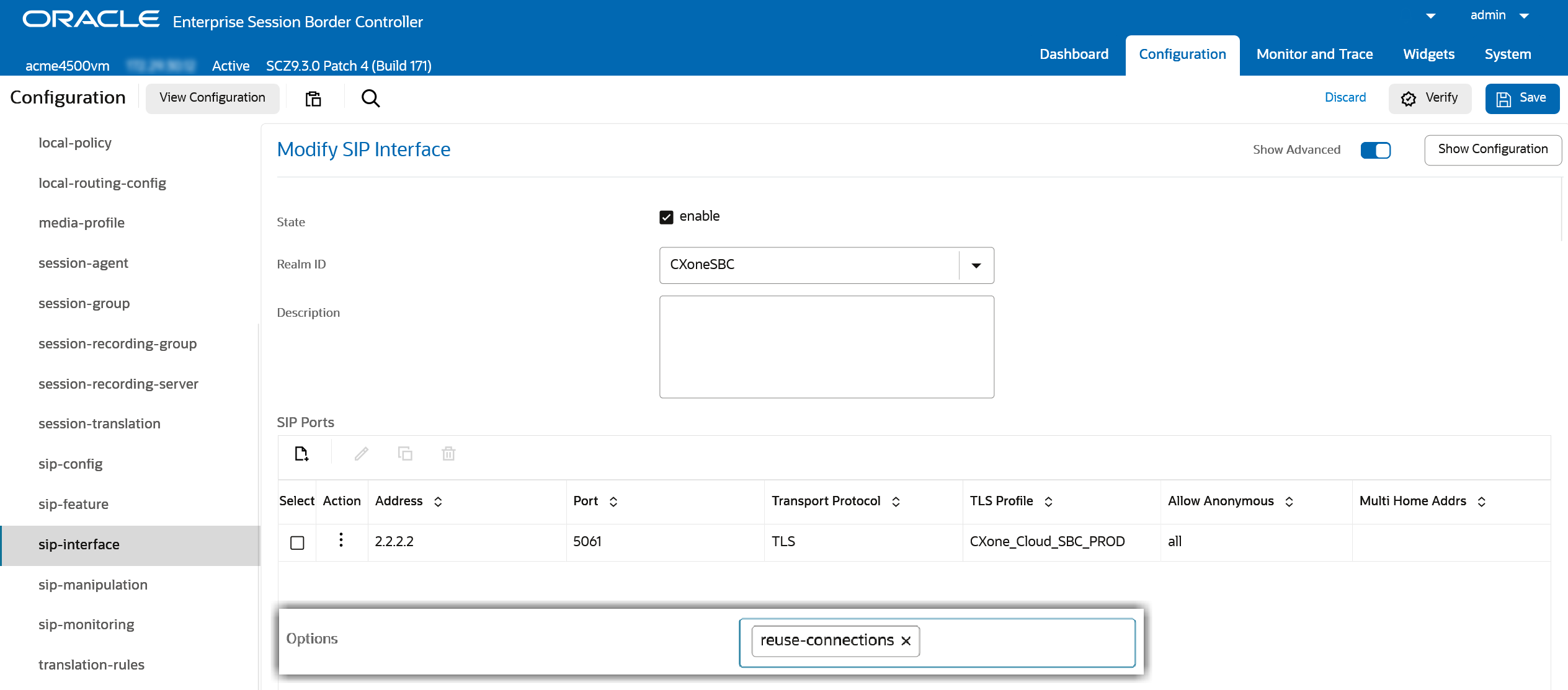This screenshot has width=1568, height=690.
Task: Click the pencil edit icon in SIP Ports
Action: tap(362, 454)
